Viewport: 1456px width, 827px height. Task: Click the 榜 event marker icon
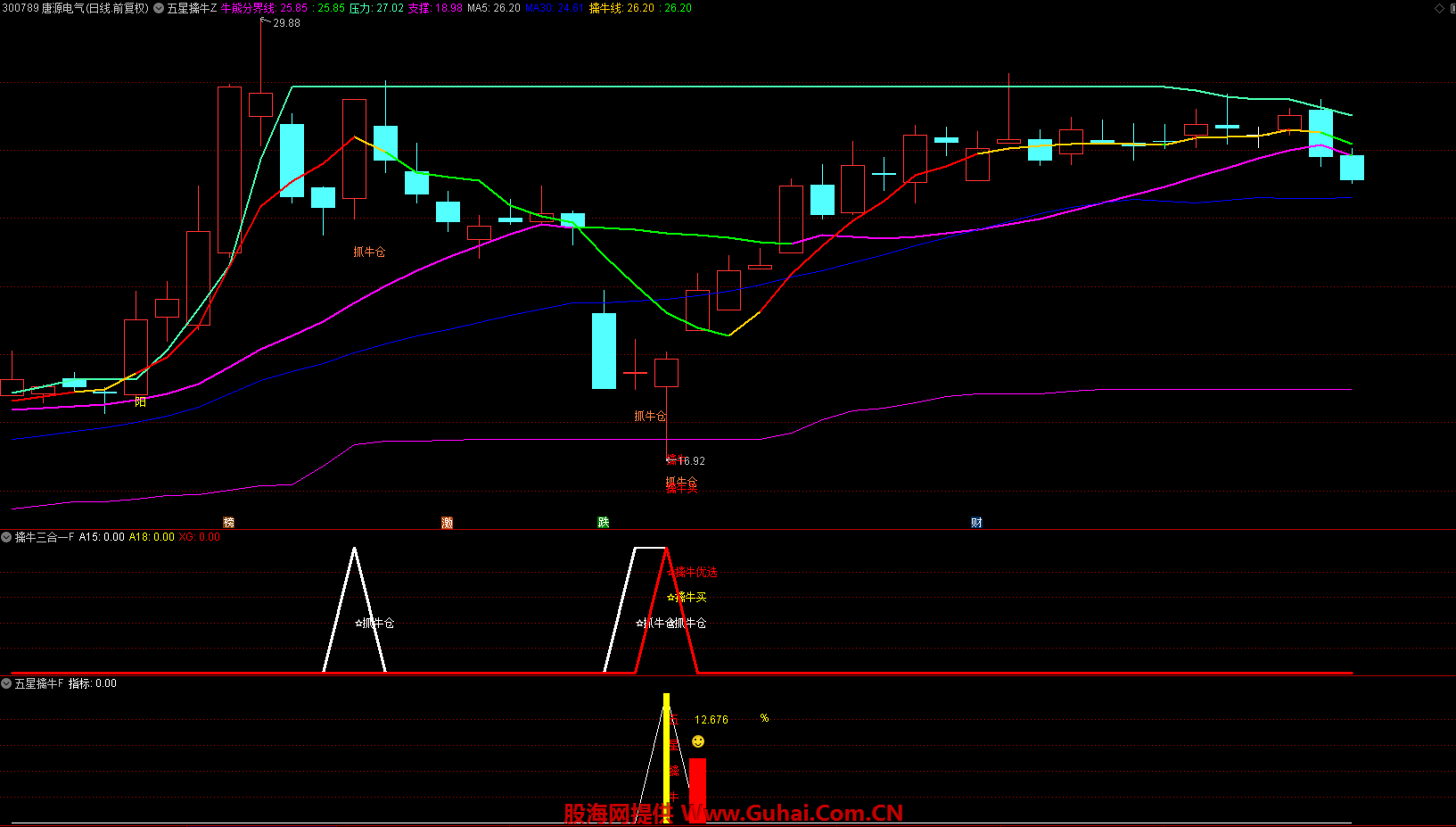229,523
